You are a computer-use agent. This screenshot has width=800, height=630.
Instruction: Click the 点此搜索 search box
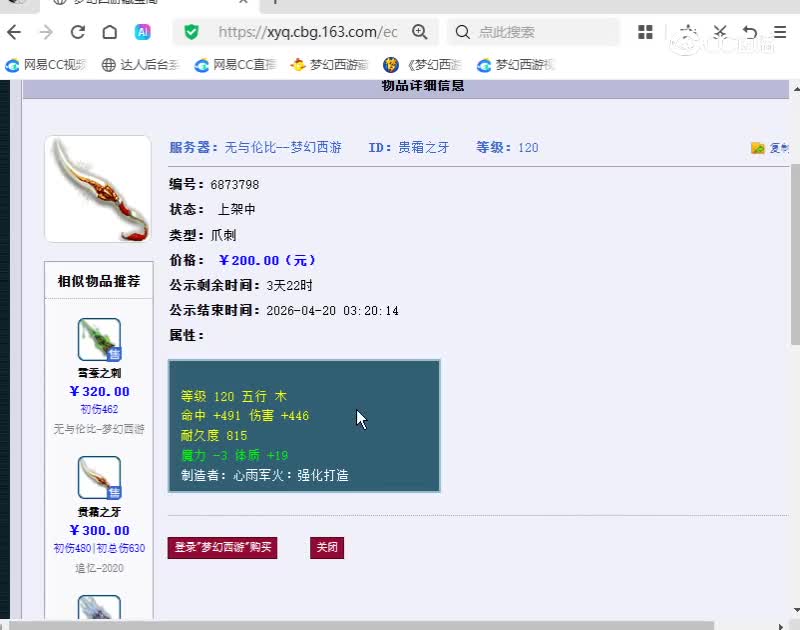[533, 32]
